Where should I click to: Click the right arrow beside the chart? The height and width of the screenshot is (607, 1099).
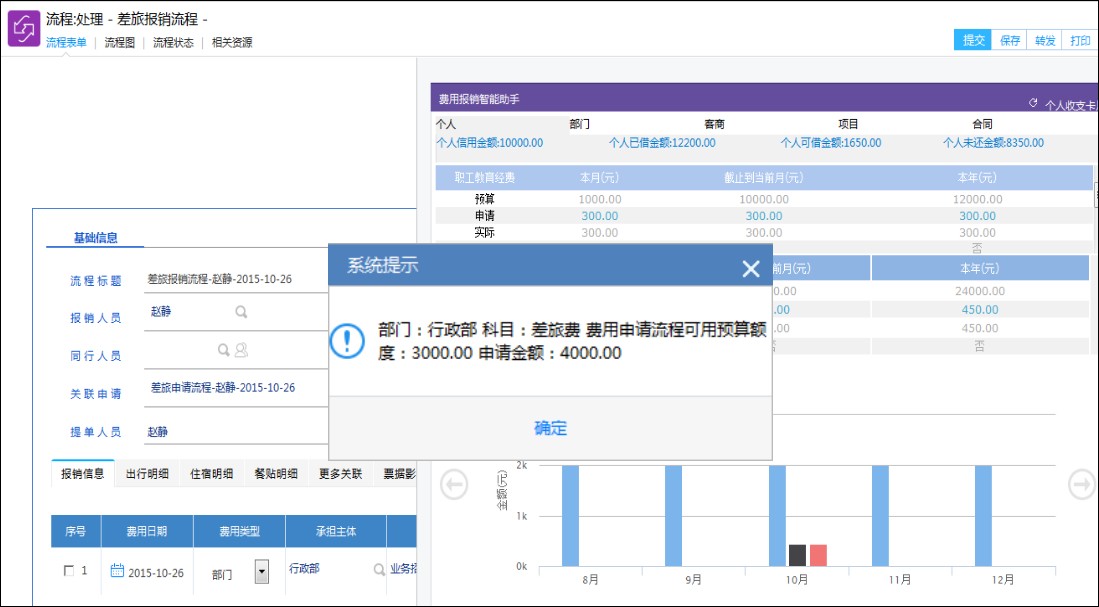(x=1082, y=485)
